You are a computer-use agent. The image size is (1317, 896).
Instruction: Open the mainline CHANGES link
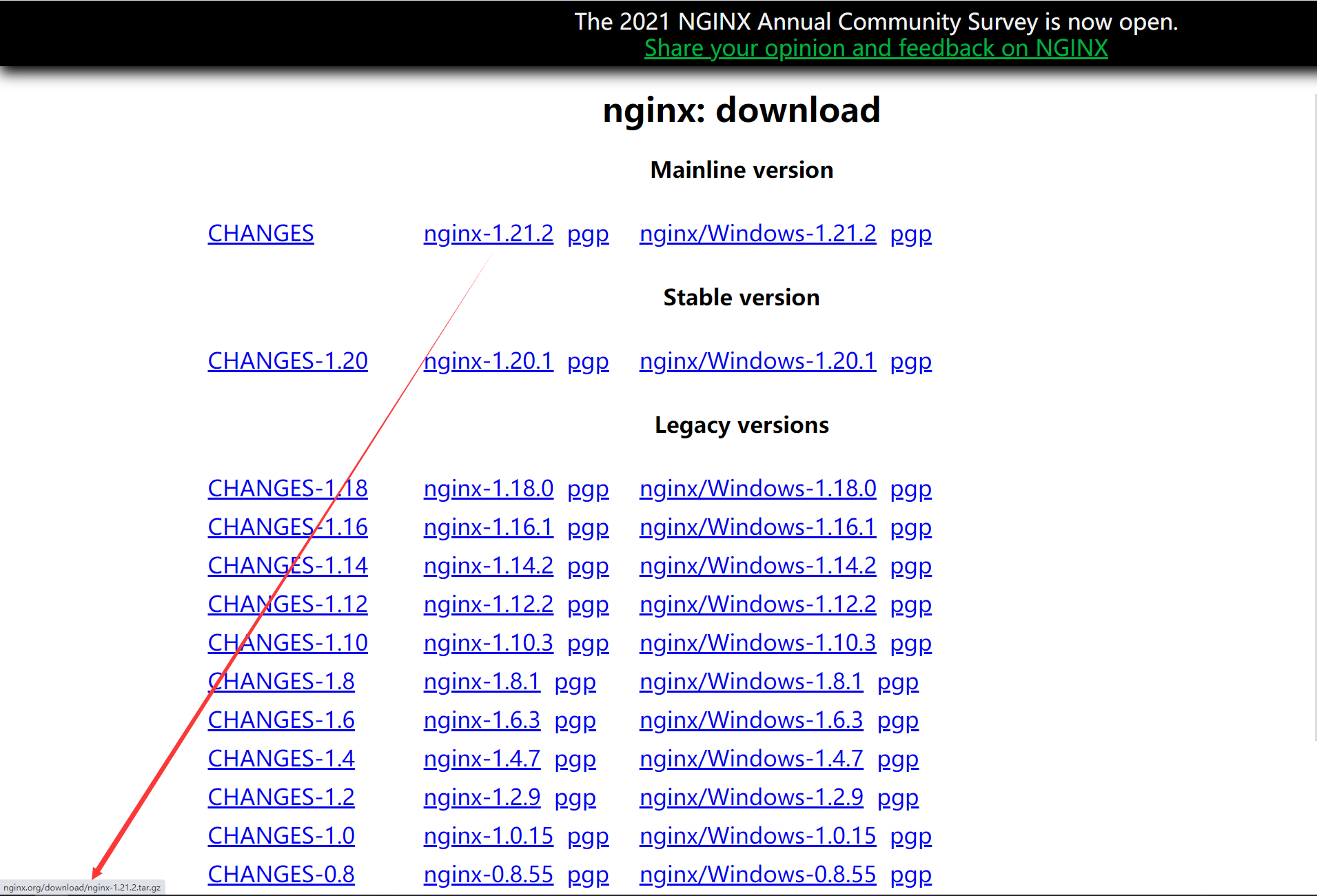261,234
